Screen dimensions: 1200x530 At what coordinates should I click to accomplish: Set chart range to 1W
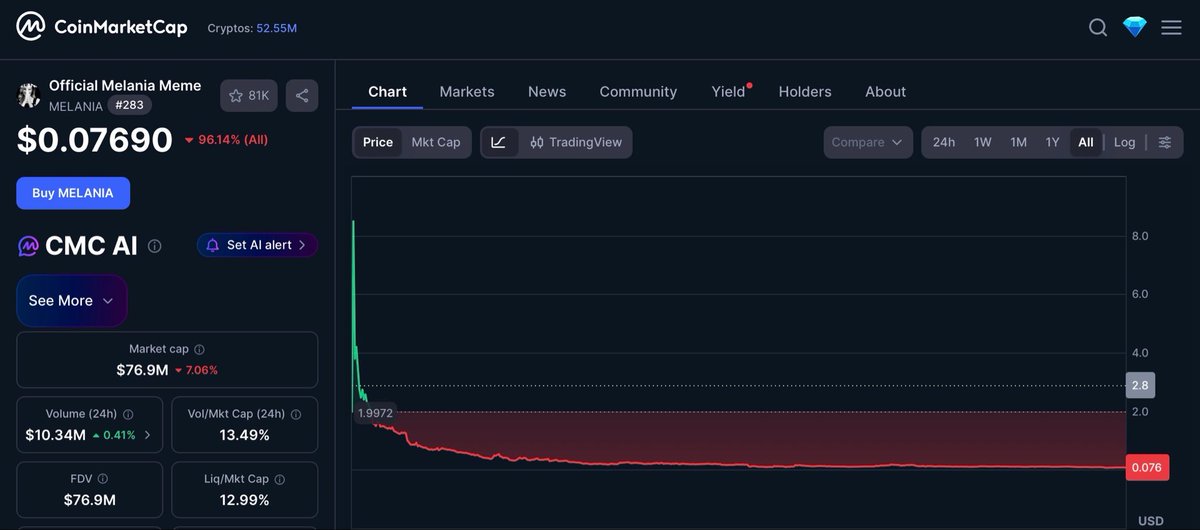point(983,142)
